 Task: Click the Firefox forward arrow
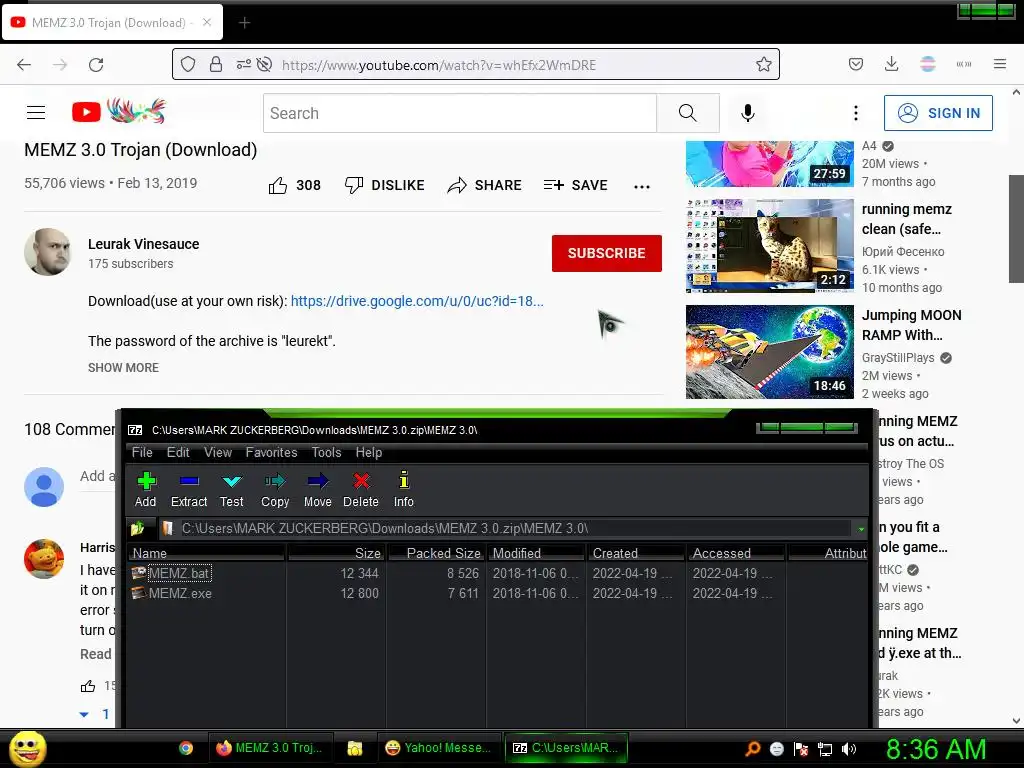(x=60, y=64)
